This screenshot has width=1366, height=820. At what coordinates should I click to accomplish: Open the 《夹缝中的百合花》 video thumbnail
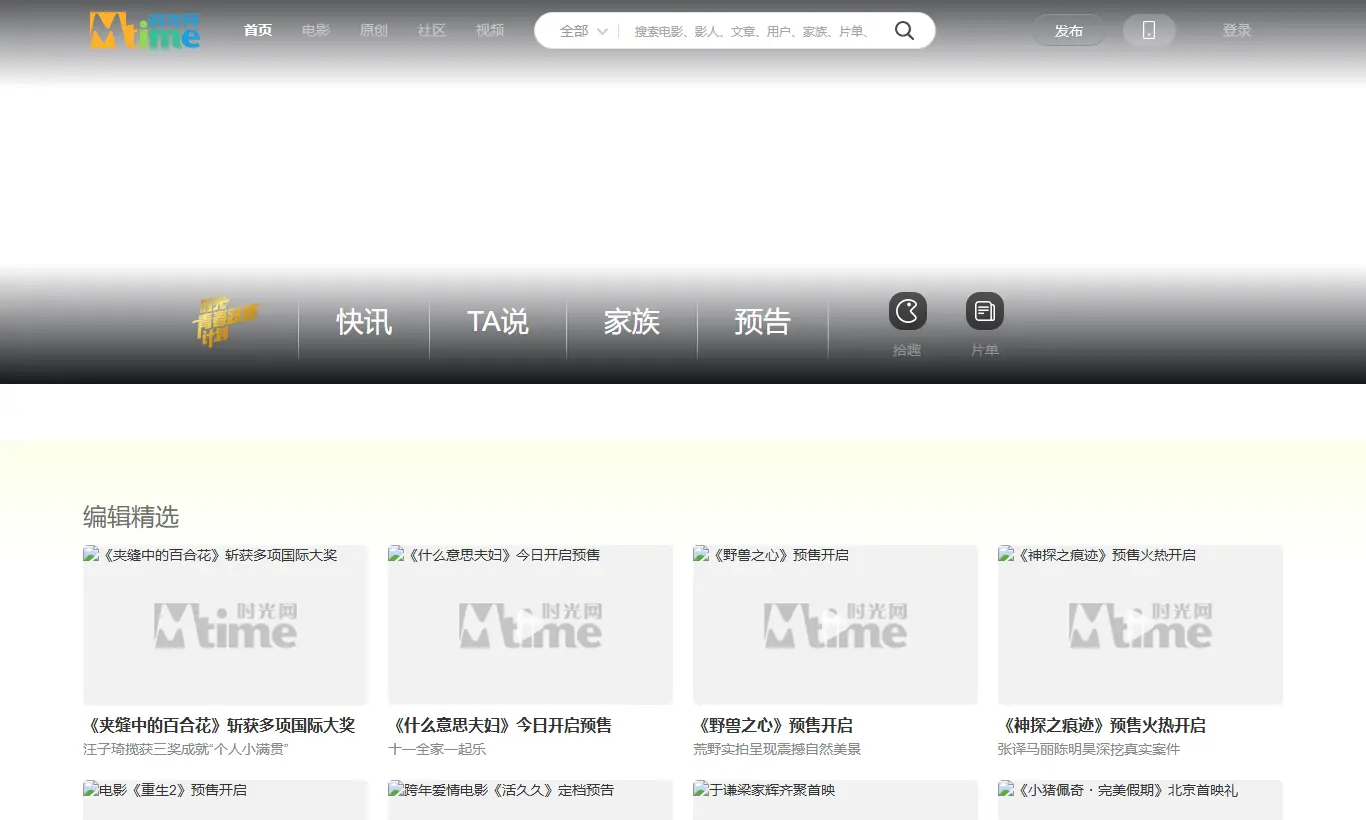coord(226,625)
